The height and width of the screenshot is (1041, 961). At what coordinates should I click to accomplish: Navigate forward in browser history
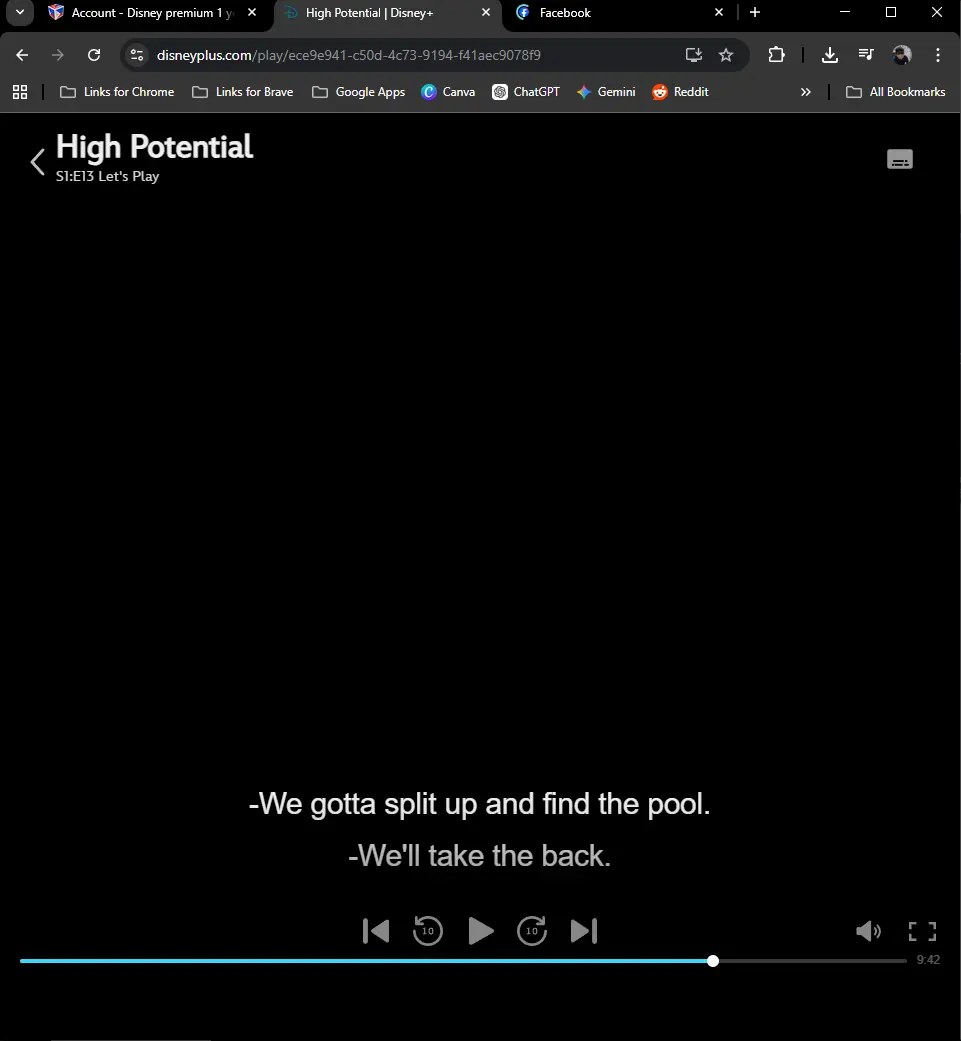[x=58, y=55]
